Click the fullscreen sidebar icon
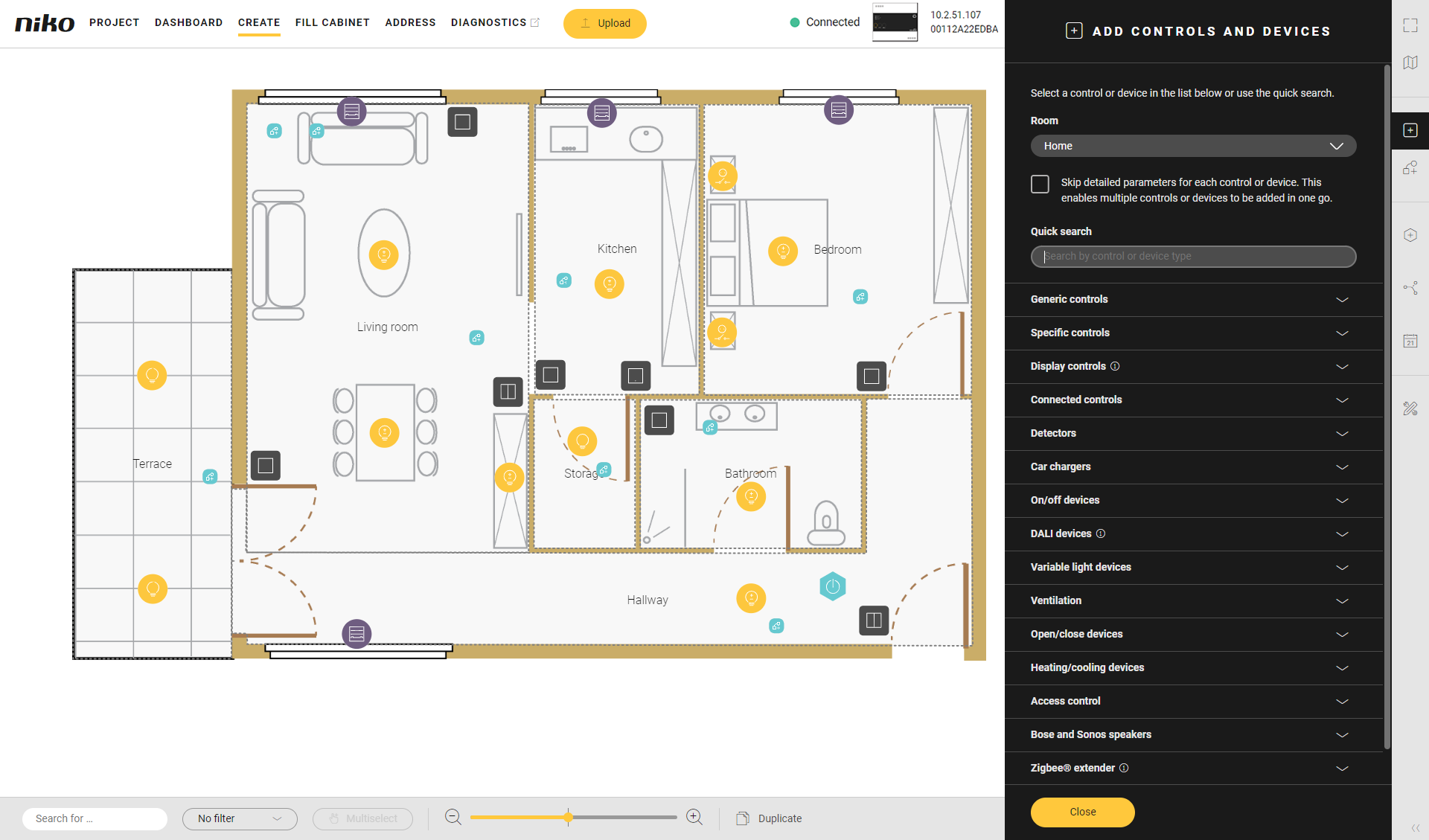The height and width of the screenshot is (840, 1429). [x=1410, y=25]
